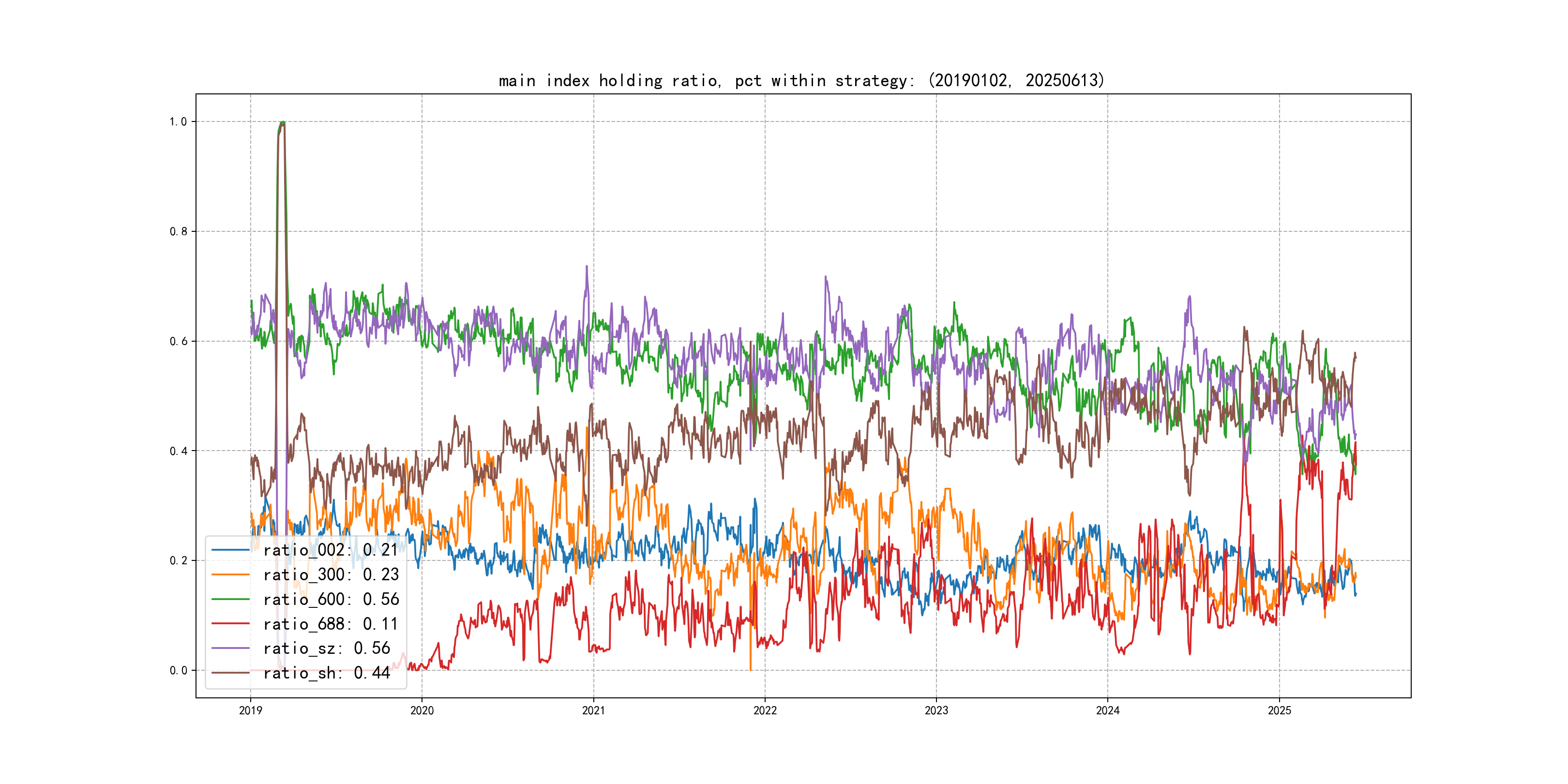1568x784 pixels.
Task: Click the 1.0 y-axis tick label
Action: click(x=179, y=122)
